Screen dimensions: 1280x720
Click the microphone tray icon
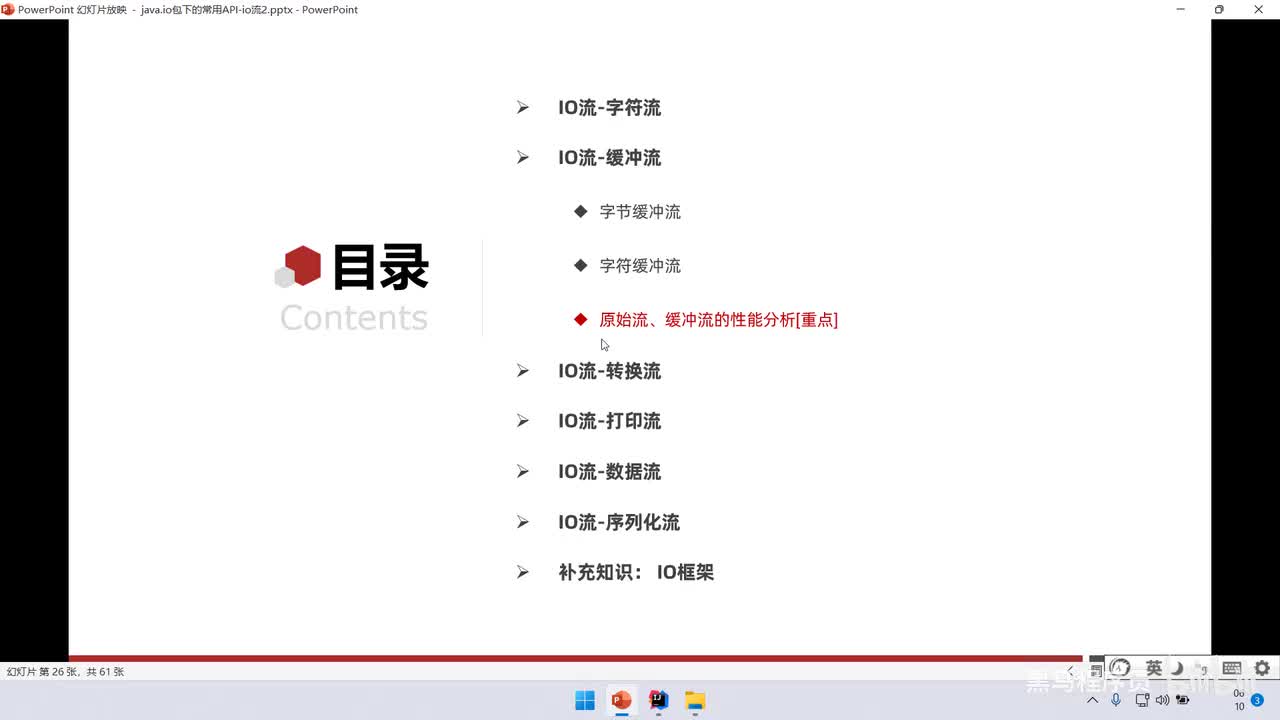coord(1116,700)
